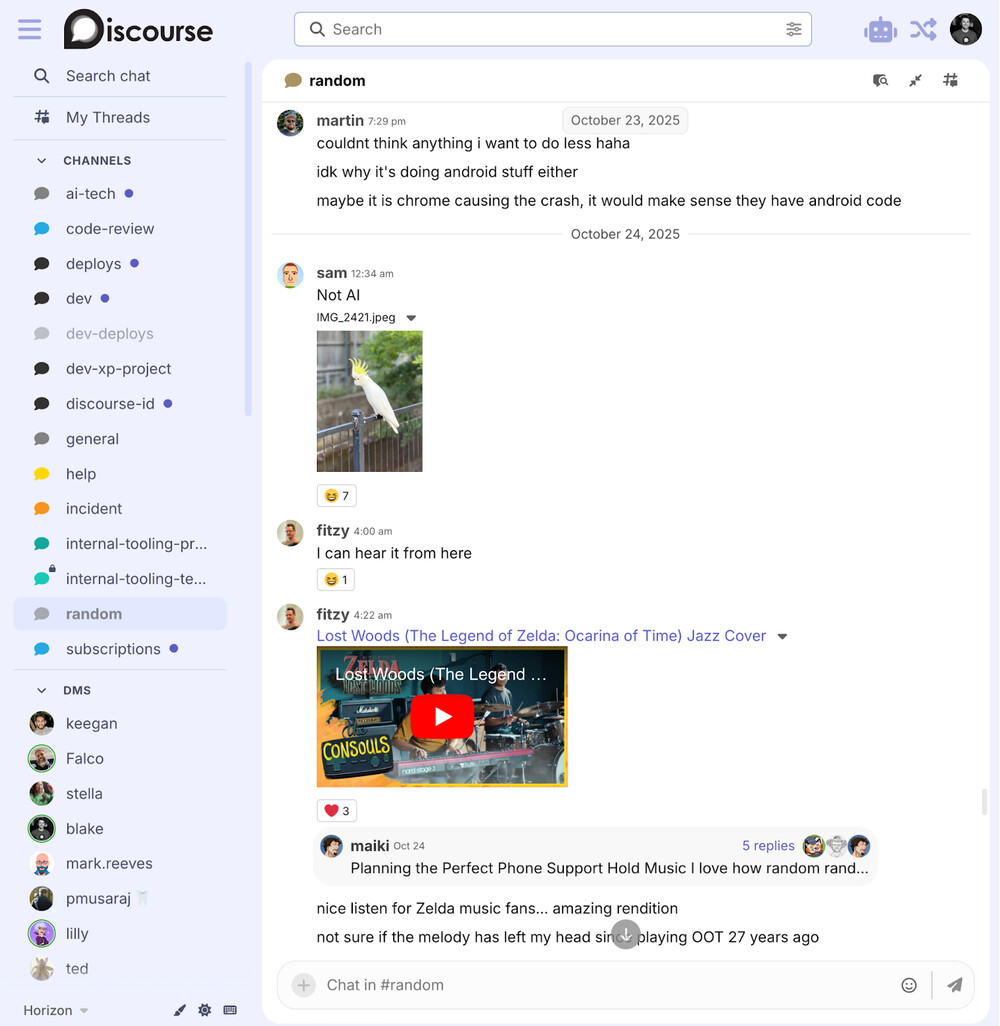
Task: Collapse the IMG_2421.jpeg image attachment
Action: click(411, 318)
